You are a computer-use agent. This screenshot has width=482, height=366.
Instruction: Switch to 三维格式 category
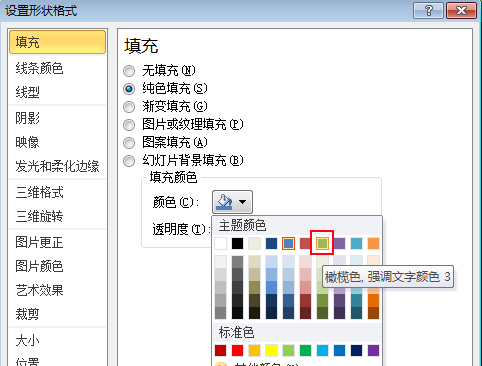tap(58, 192)
